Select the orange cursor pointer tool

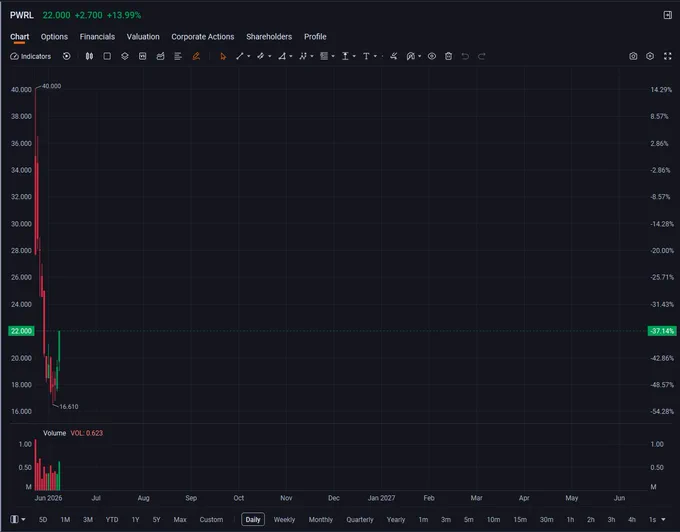click(223, 56)
